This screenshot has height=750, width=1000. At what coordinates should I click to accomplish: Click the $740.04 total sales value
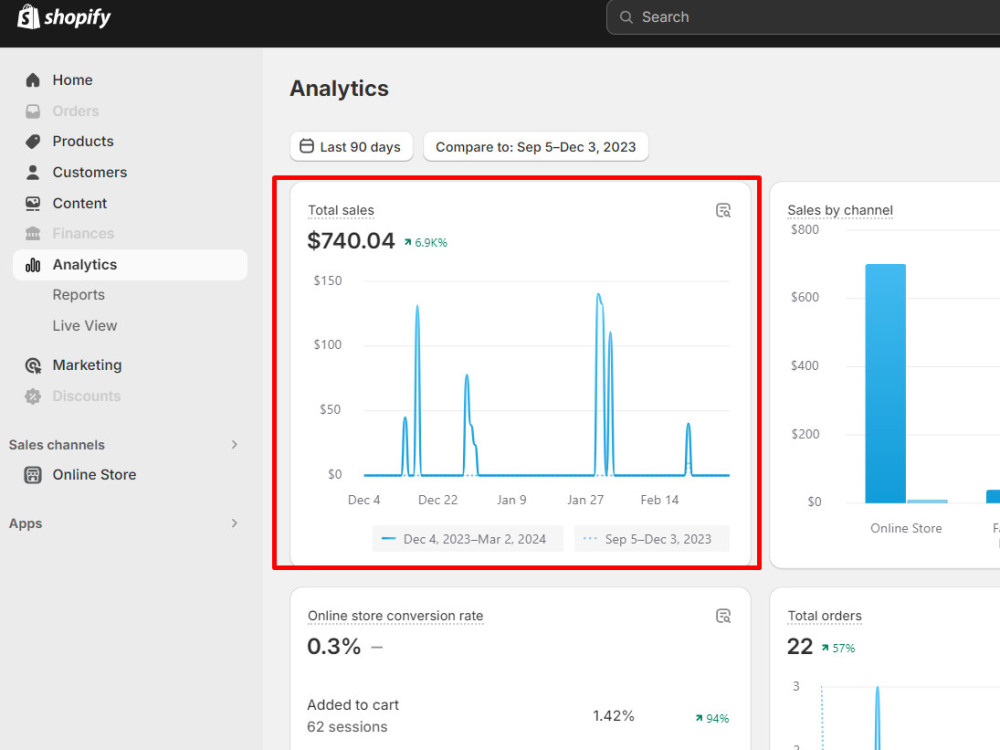point(351,241)
